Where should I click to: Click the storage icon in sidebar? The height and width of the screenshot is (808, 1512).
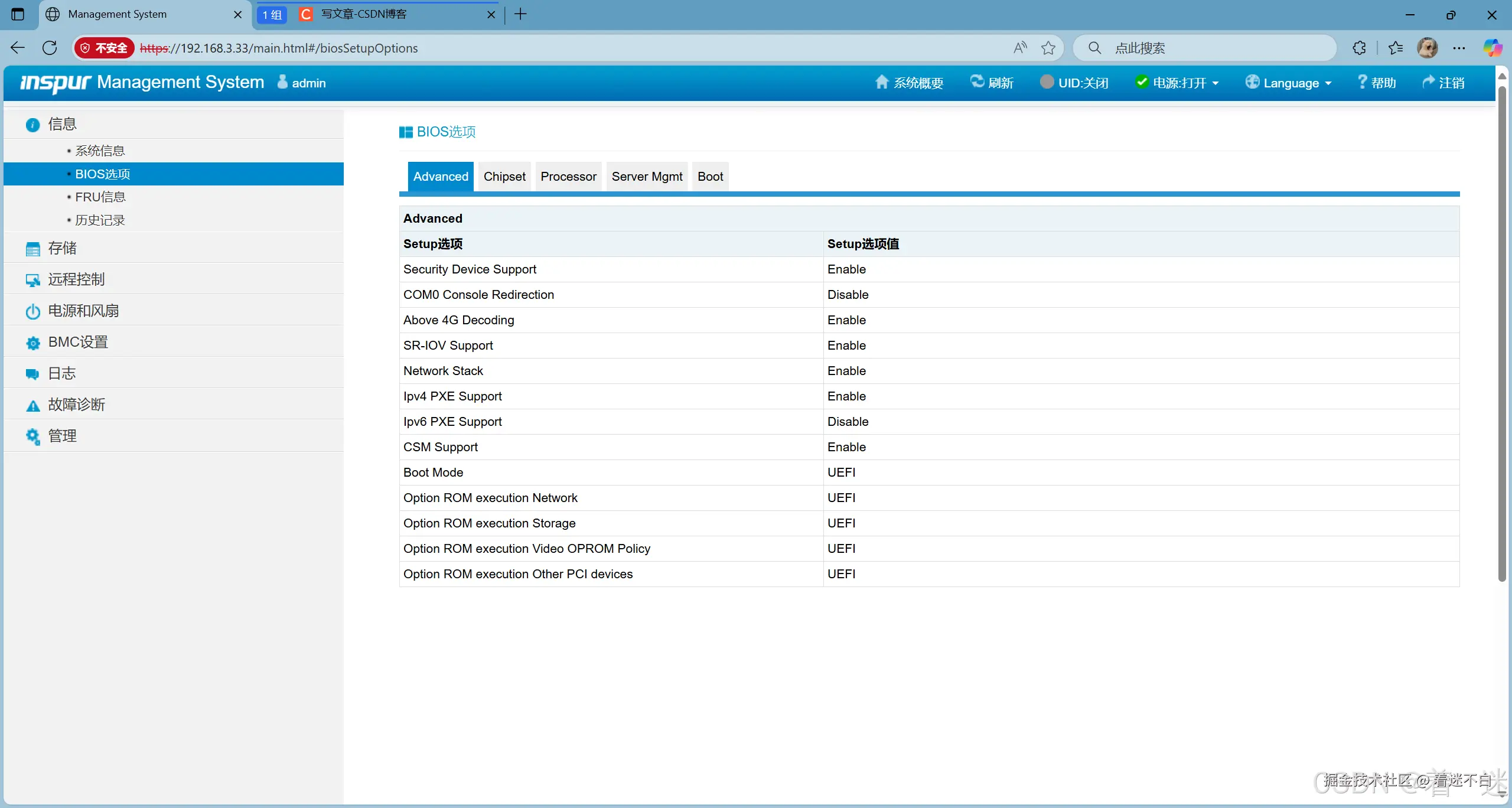(x=32, y=249)
